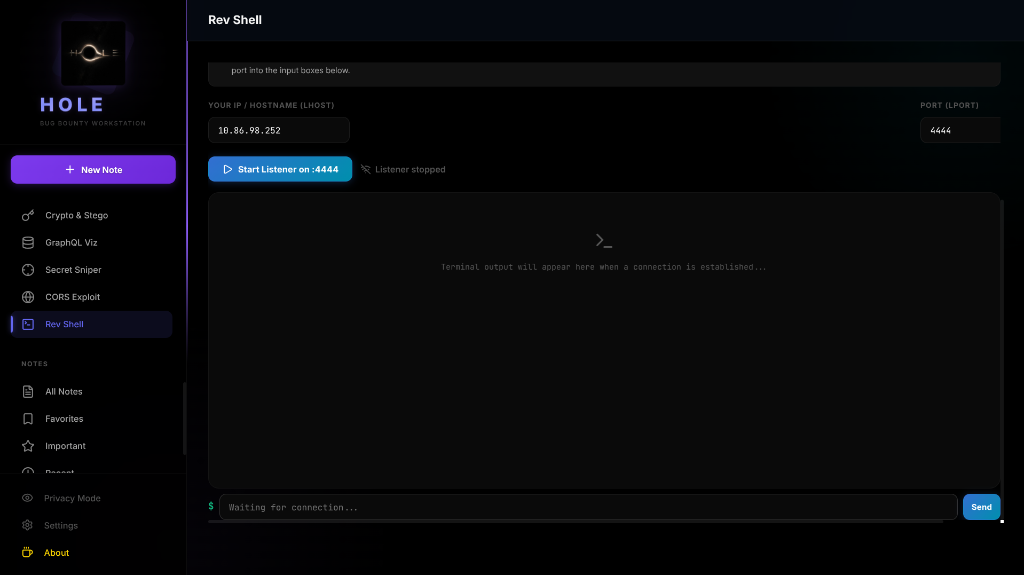Enable Privacy Mode label
Viewport: 1024px width, 575px height.
(x=72, y=498)
